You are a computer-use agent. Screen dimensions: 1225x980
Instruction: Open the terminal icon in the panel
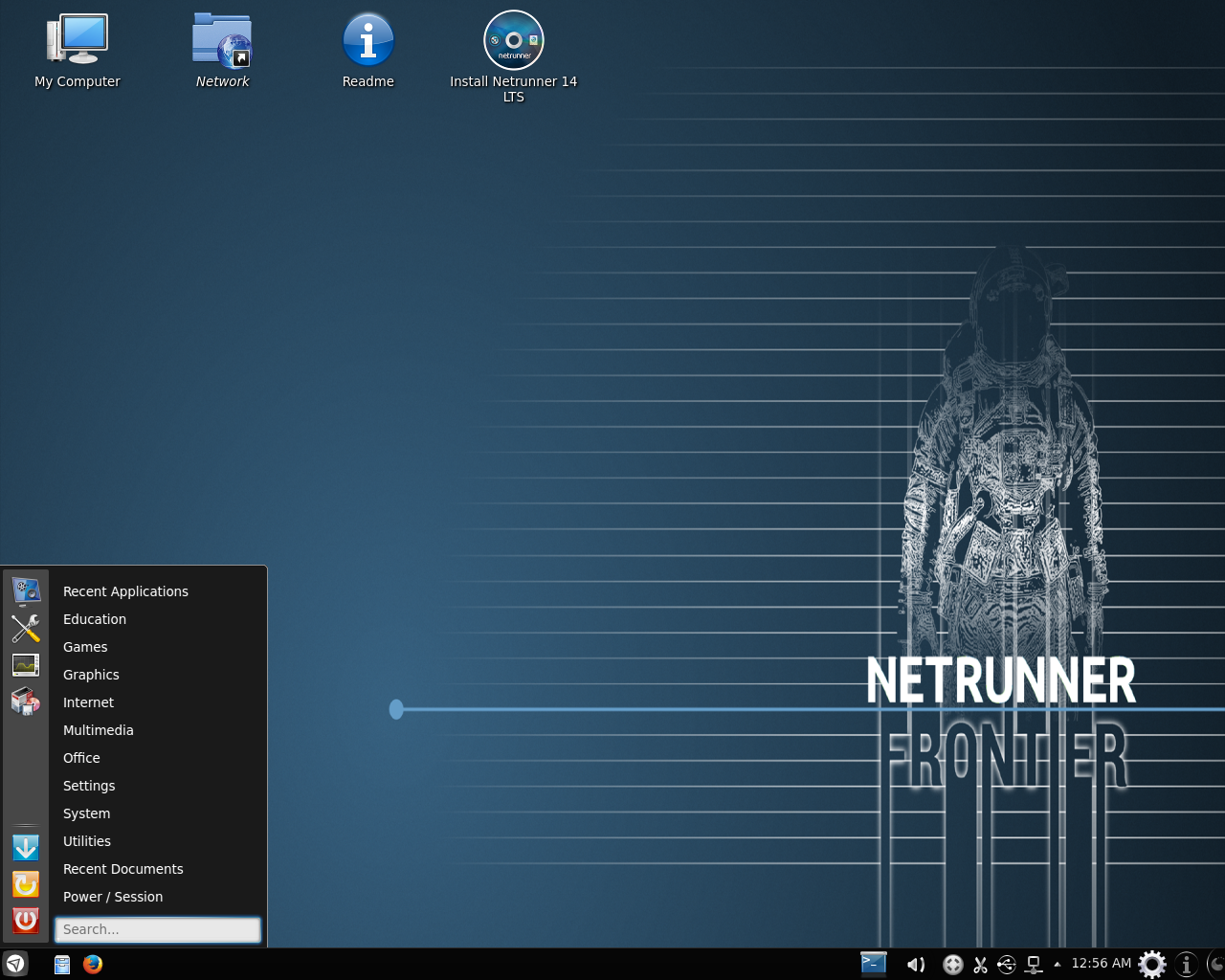click(873, 963)
